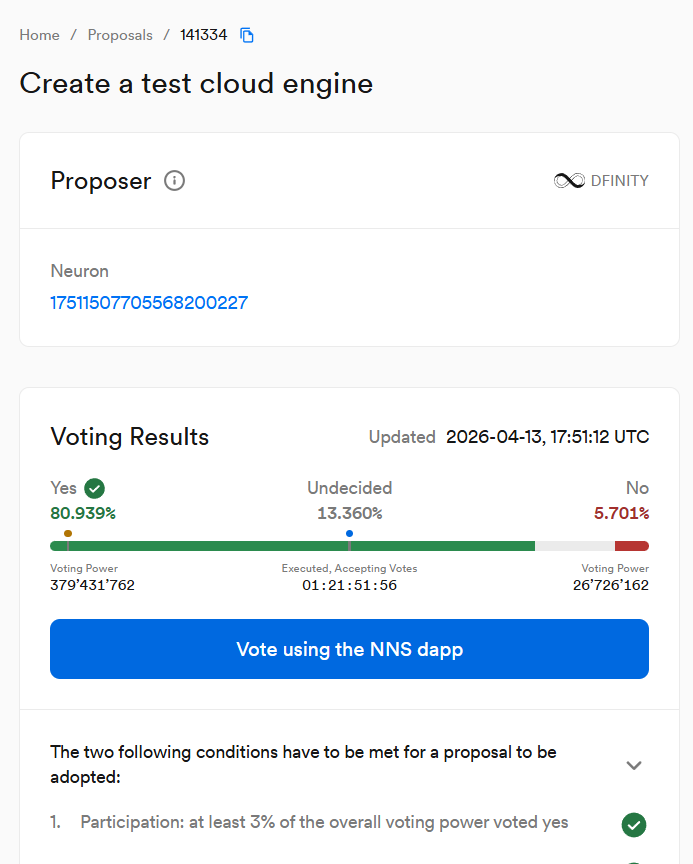Click the Updated timestamp text
Image resolution: width=693 pixels, height=864 pixels.
(547, 437)
